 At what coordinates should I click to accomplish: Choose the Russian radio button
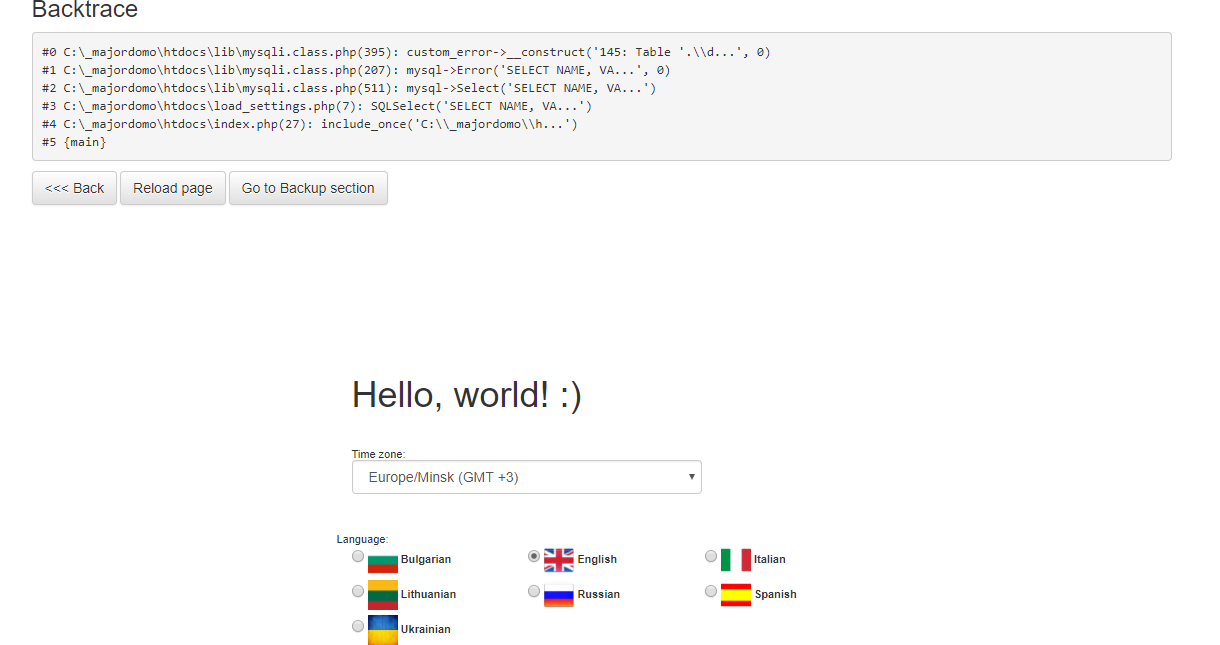point(534,592)
